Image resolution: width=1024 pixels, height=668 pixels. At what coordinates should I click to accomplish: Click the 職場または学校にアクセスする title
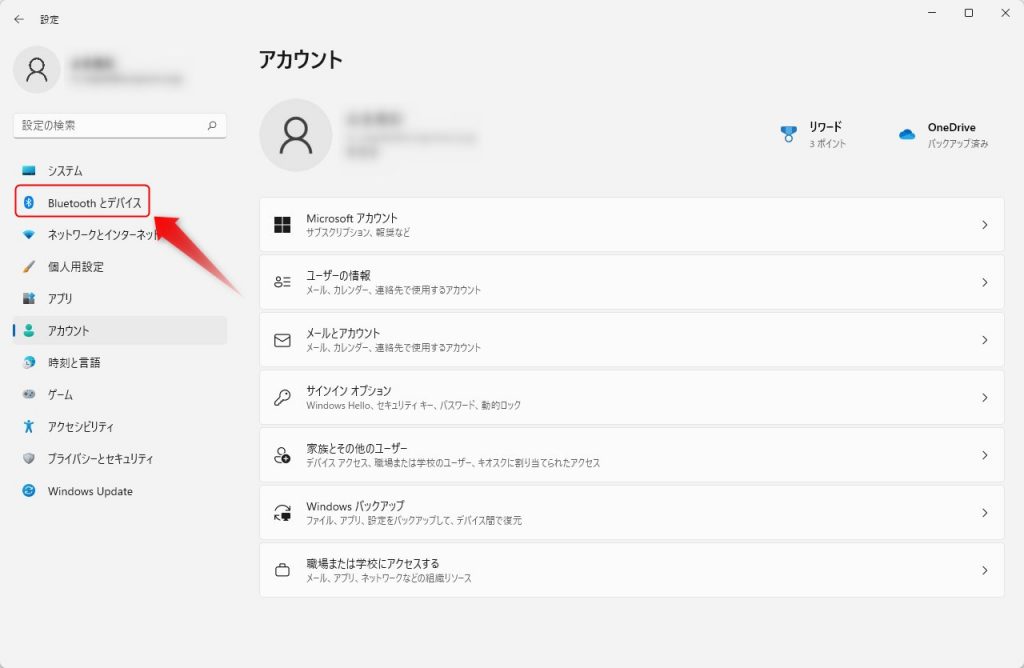pyautogui.click(x=372, y=563)
